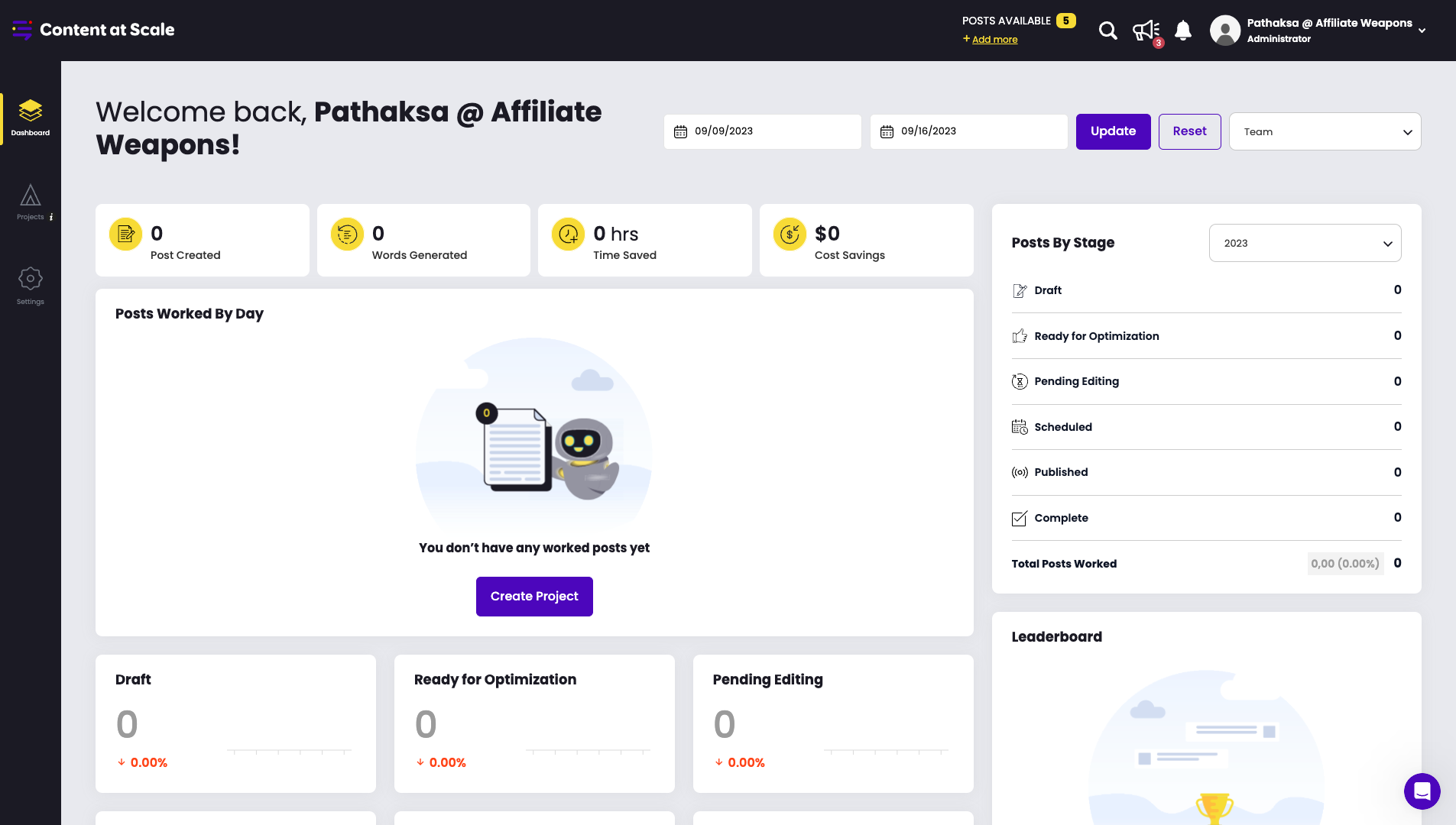
Task: Open the search magnifier icon
Action: [1107, 31]
